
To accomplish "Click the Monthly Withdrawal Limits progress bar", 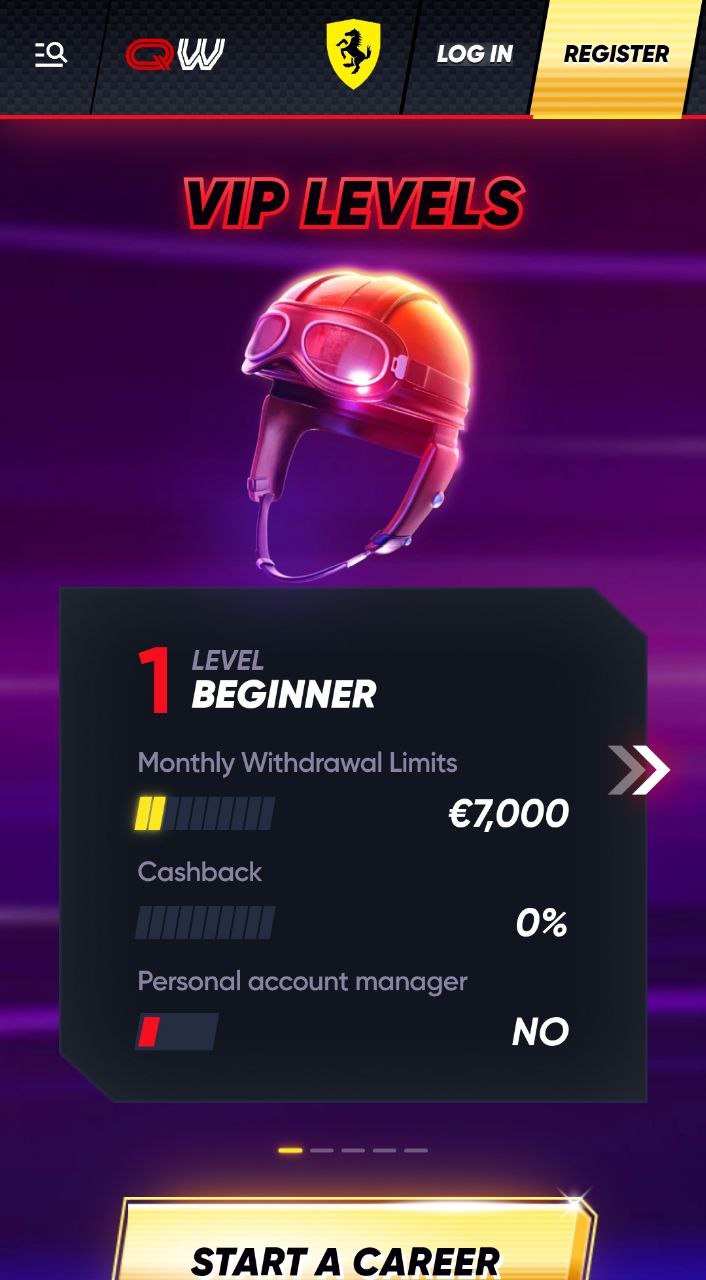I will [205, 814].
